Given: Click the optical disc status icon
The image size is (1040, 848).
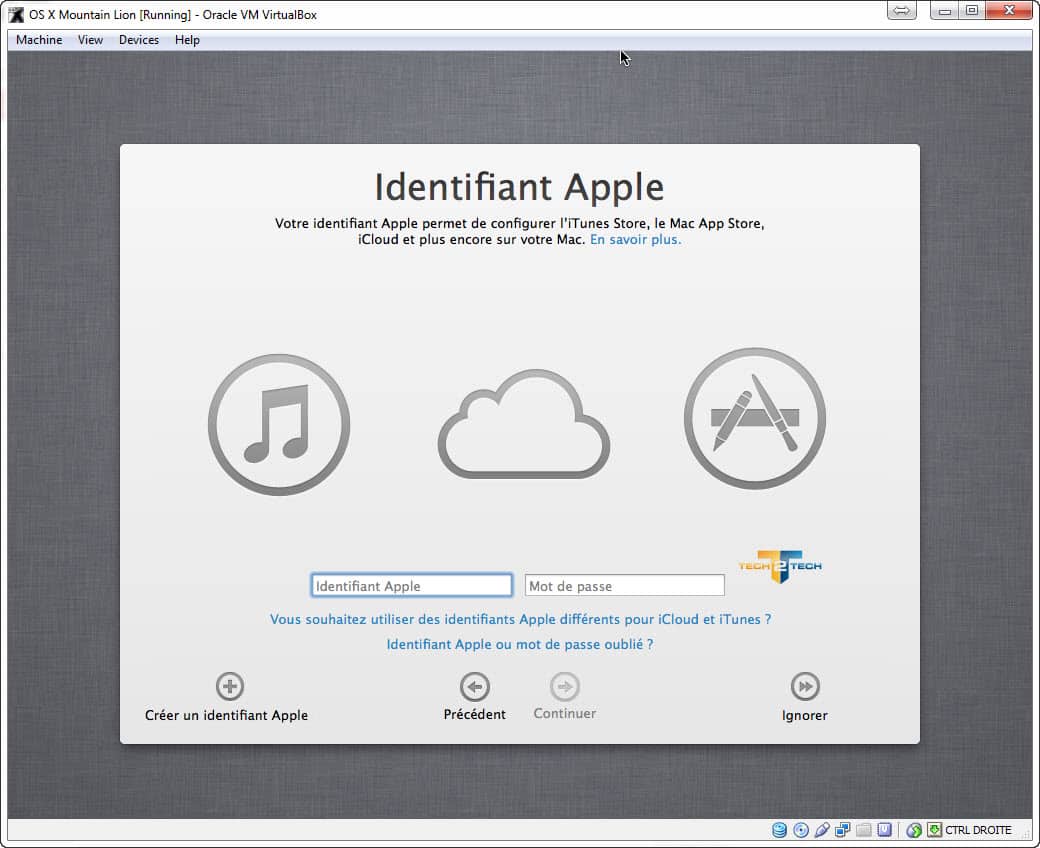Looking at the screenshot, I should [x=801, y=829].
